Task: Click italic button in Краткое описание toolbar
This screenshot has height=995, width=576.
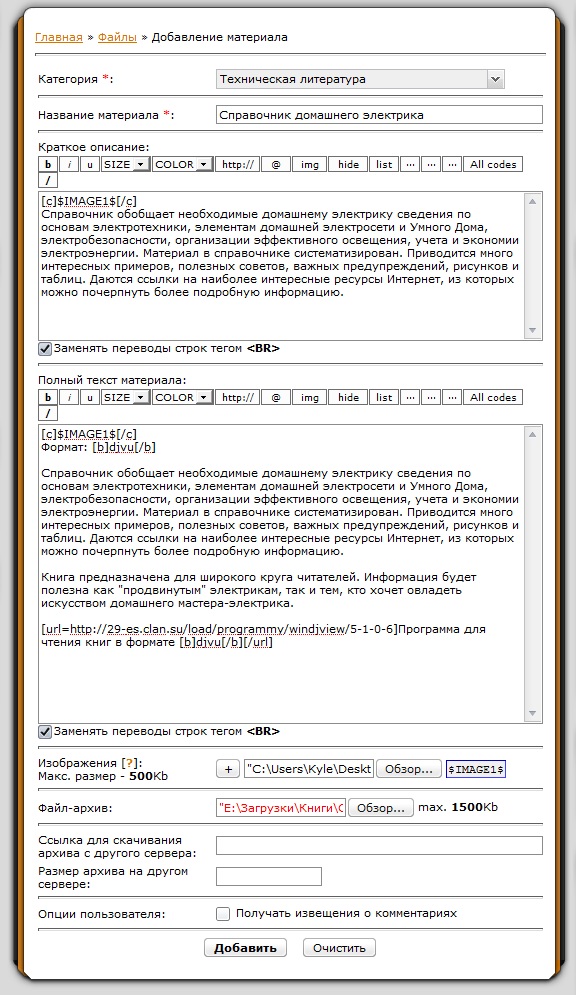Action: click(x=69, y=164)
